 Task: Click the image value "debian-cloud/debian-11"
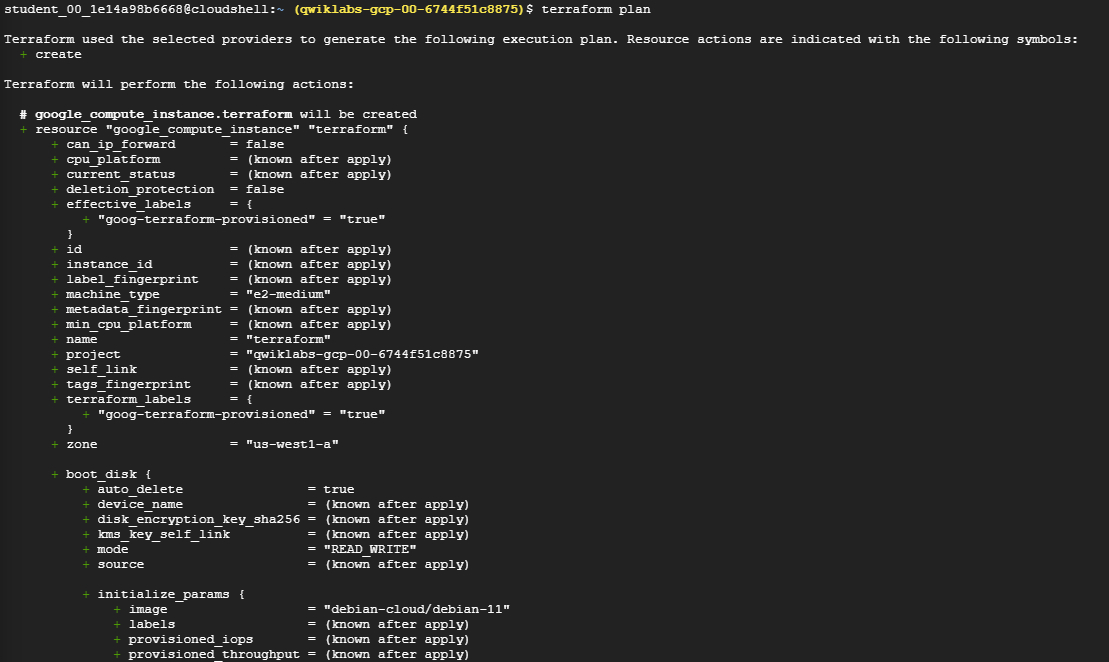coord(417,609)
